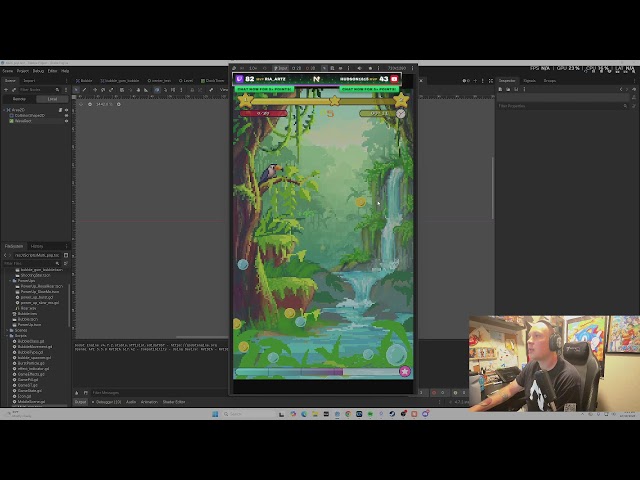Toggle Input mode in game window toolbar
Image resolution: width=640 pixels, height=480 pixels.
pyautogui.click(x=280, y=68)
